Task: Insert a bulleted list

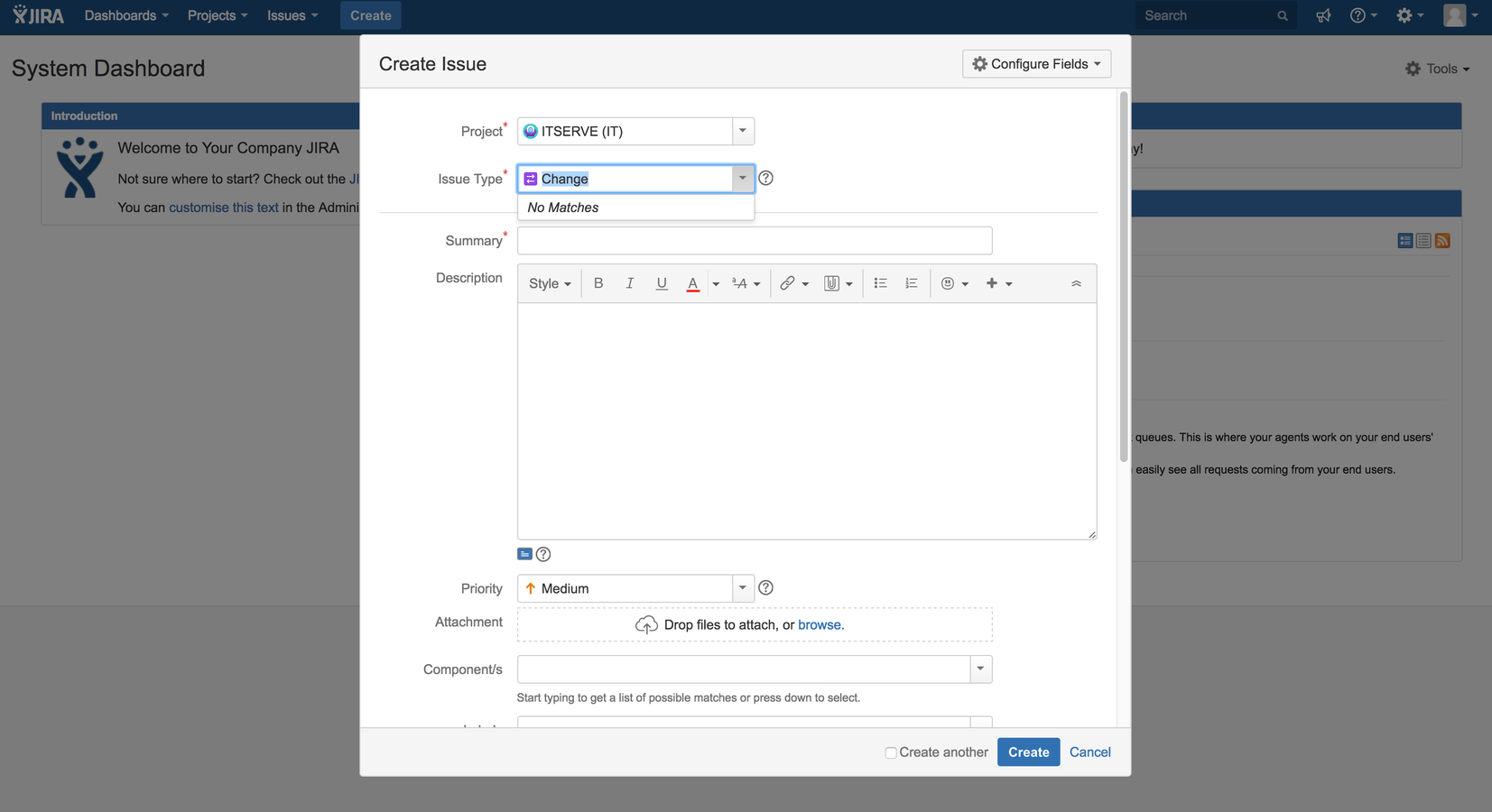Action: 881,283
